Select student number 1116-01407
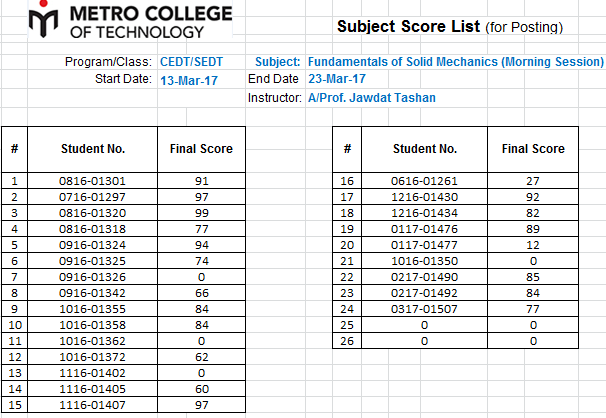 [x=92, y=405]
